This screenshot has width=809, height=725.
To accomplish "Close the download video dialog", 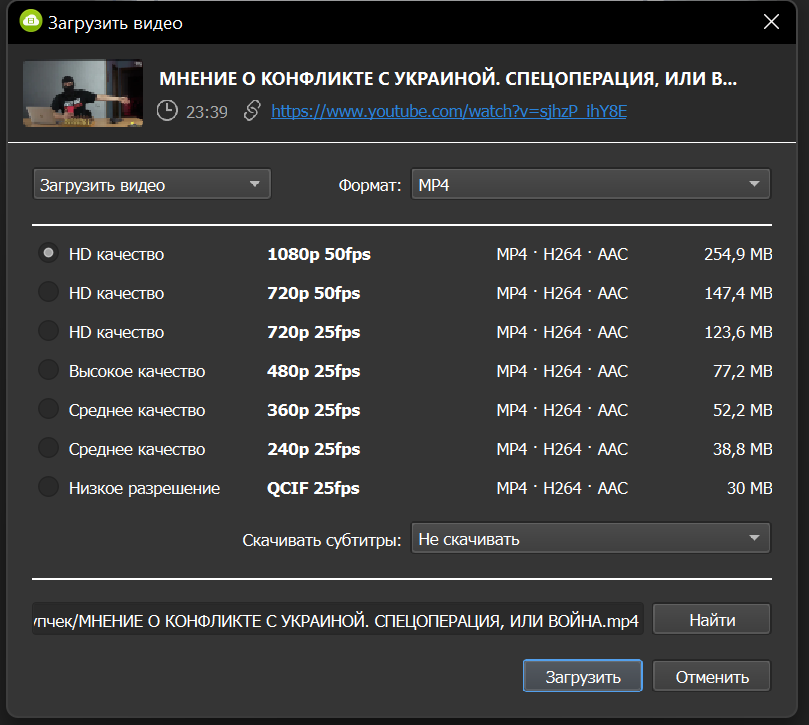I will tap(771, 21).
